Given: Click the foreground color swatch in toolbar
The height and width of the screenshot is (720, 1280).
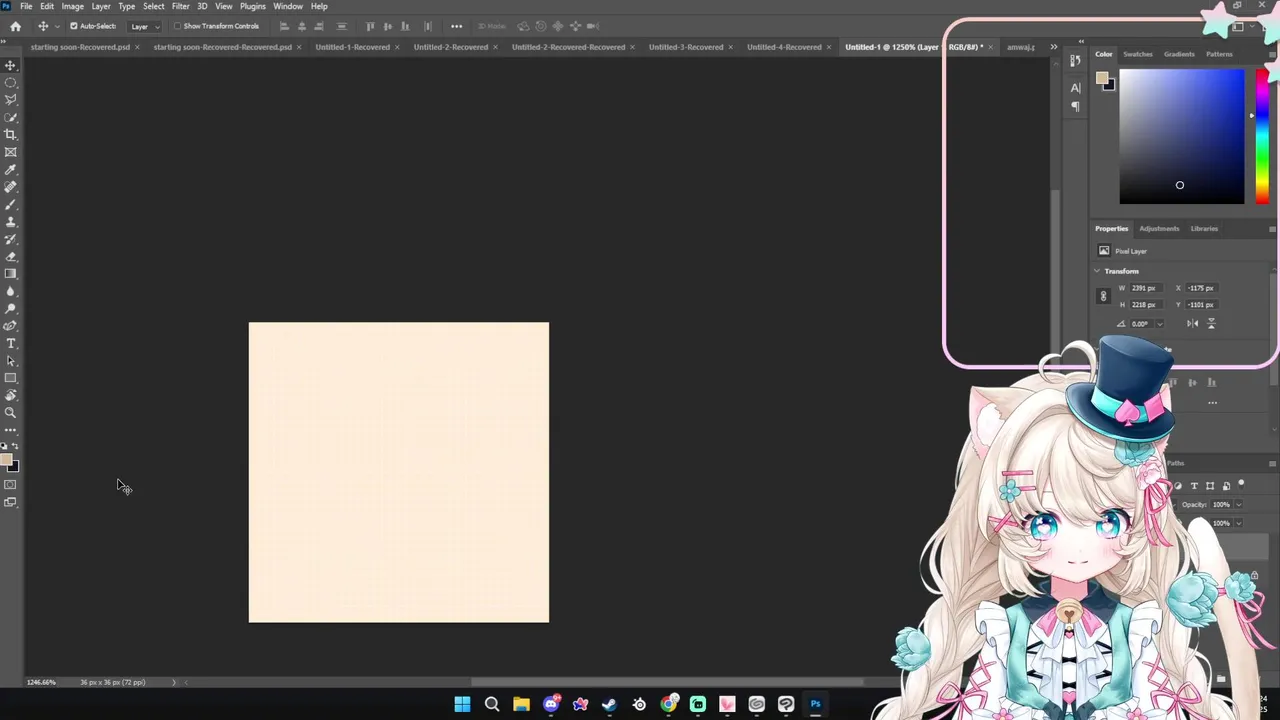Looking at the screenshot, I should (x=6, y=461).
